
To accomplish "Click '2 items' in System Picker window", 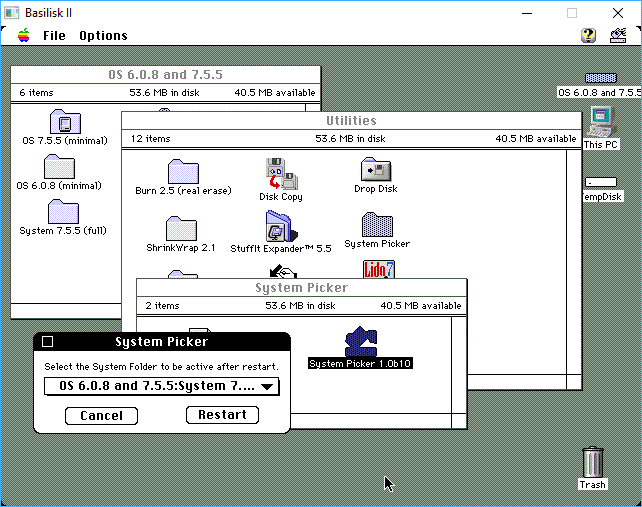I will click(x=162, y=306).
